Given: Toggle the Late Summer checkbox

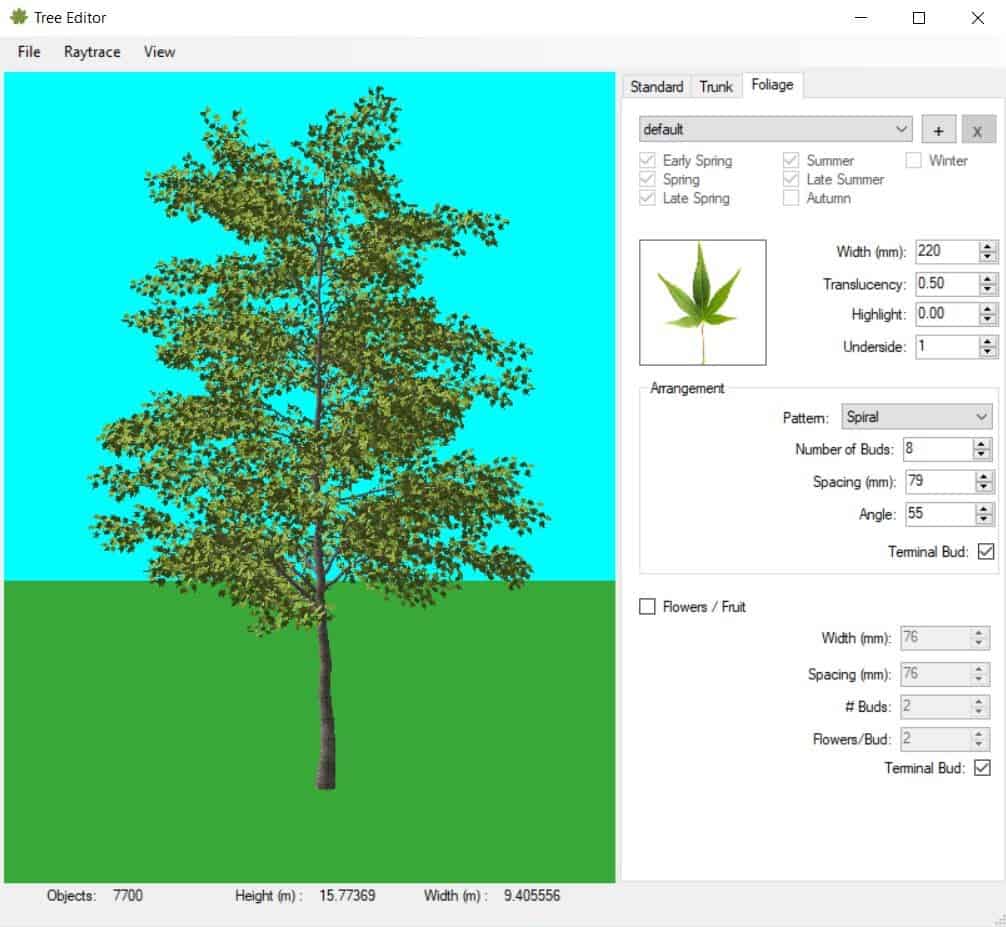Looking at the screenshot, I should 791,179.
